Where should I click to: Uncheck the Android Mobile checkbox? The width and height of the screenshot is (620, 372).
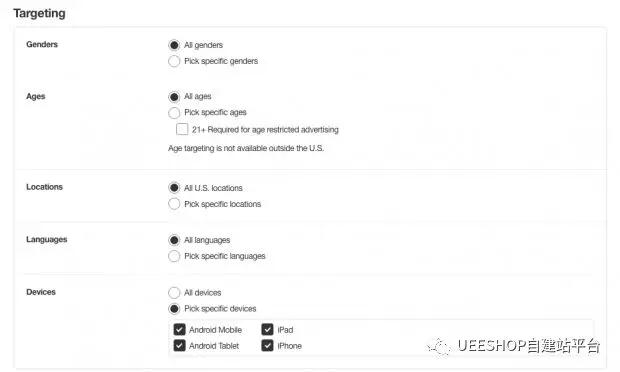[x=180, y=329]
